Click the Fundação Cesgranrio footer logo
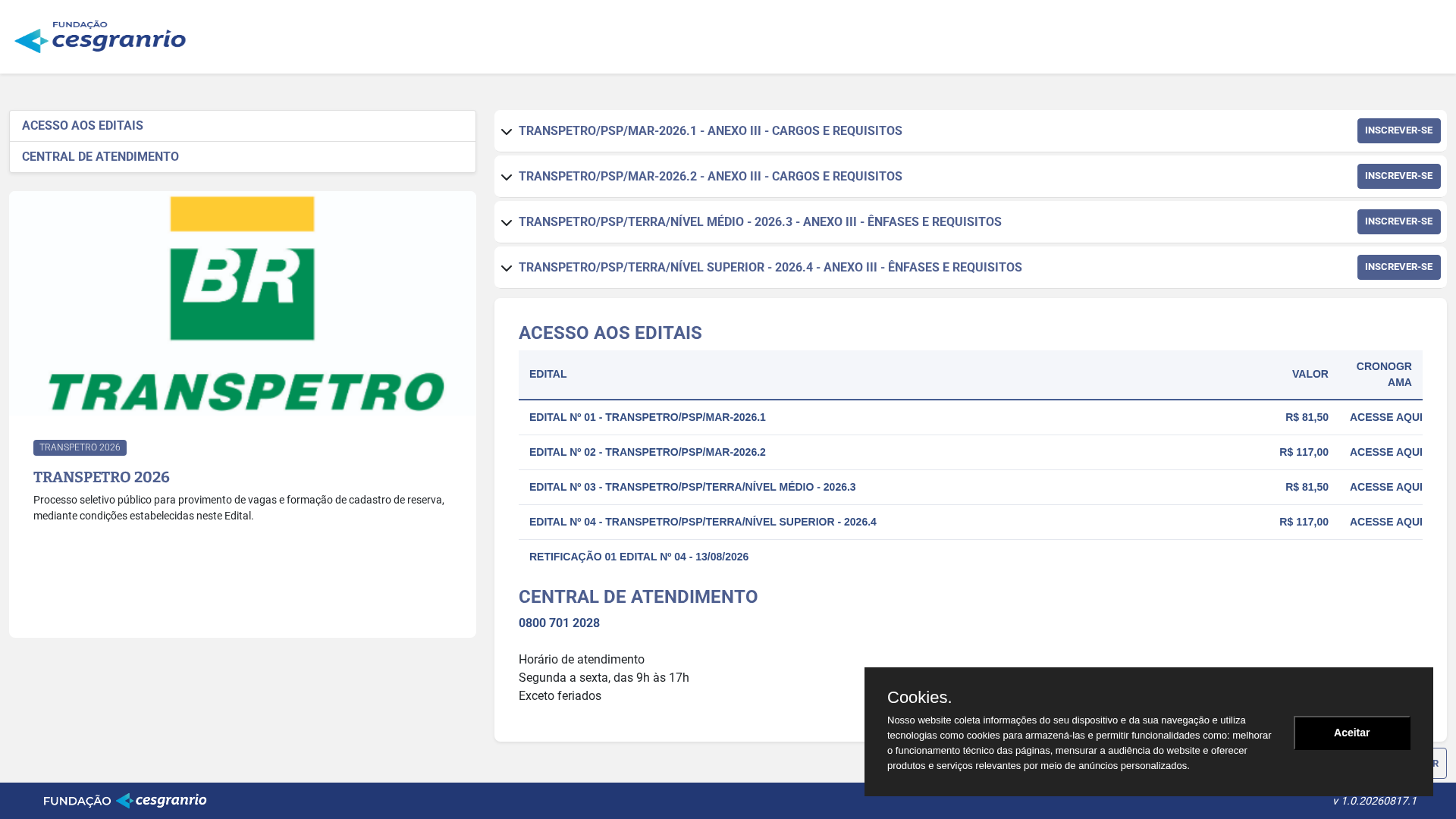1456x819 pixels. pos(125,801)
